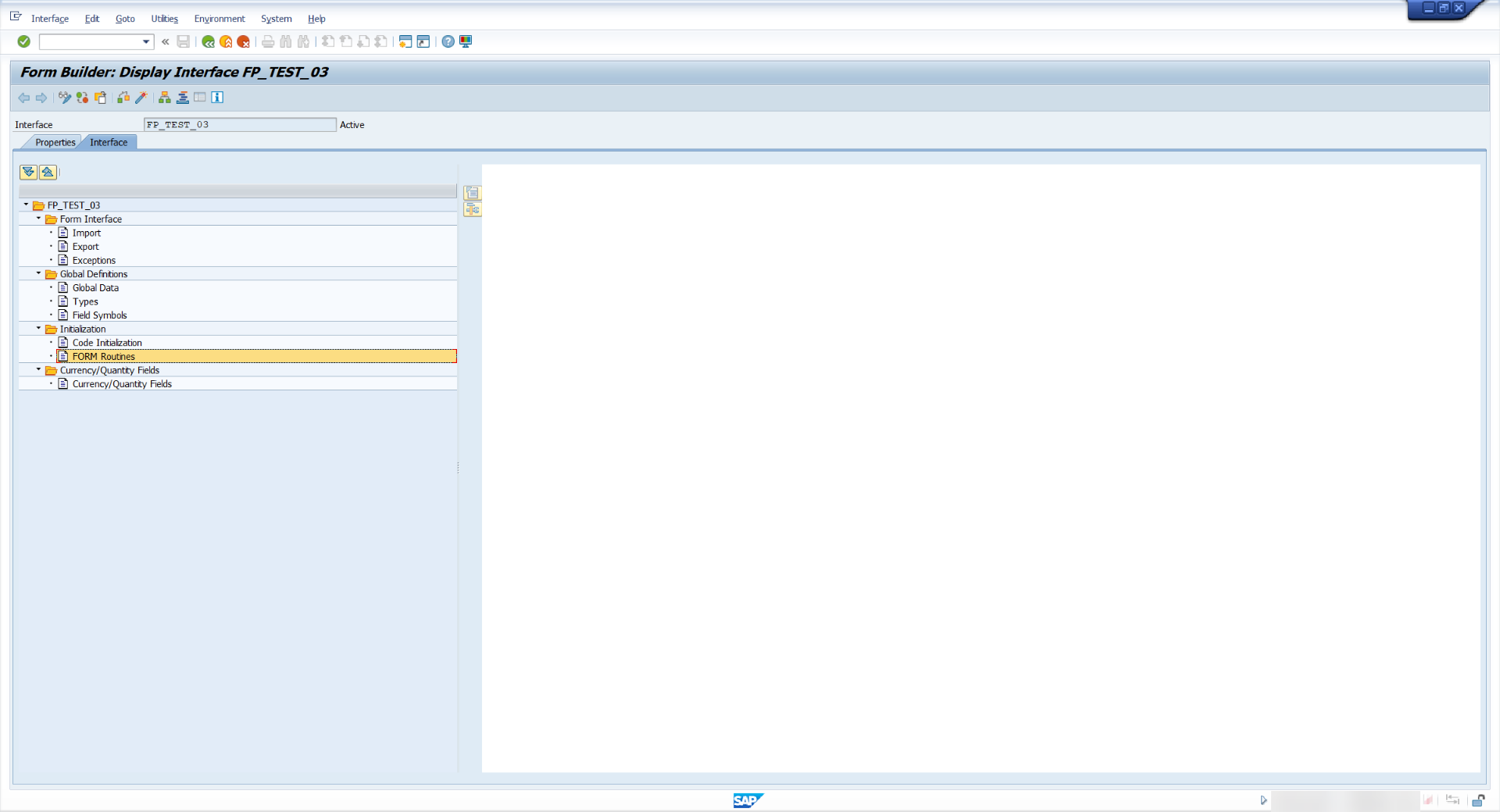The height and width of the screenshot is (812, 1500).
Task: Collapse the command field using double-chevron
Action: tap(166, 41)
